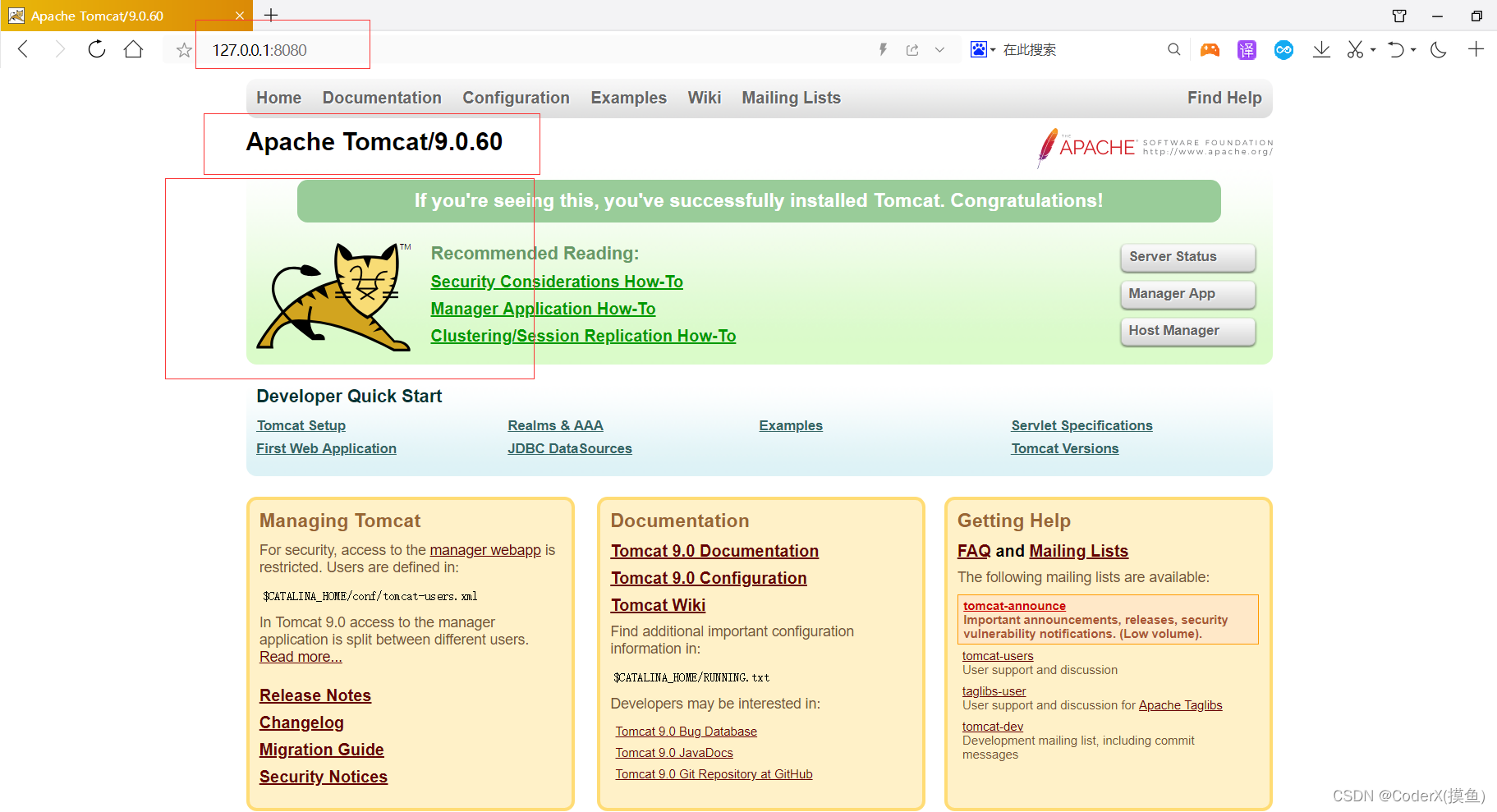This screenshot has width=1497, height=812.
Task: Open the Tomcat Setup link
Action: [301, 425]
